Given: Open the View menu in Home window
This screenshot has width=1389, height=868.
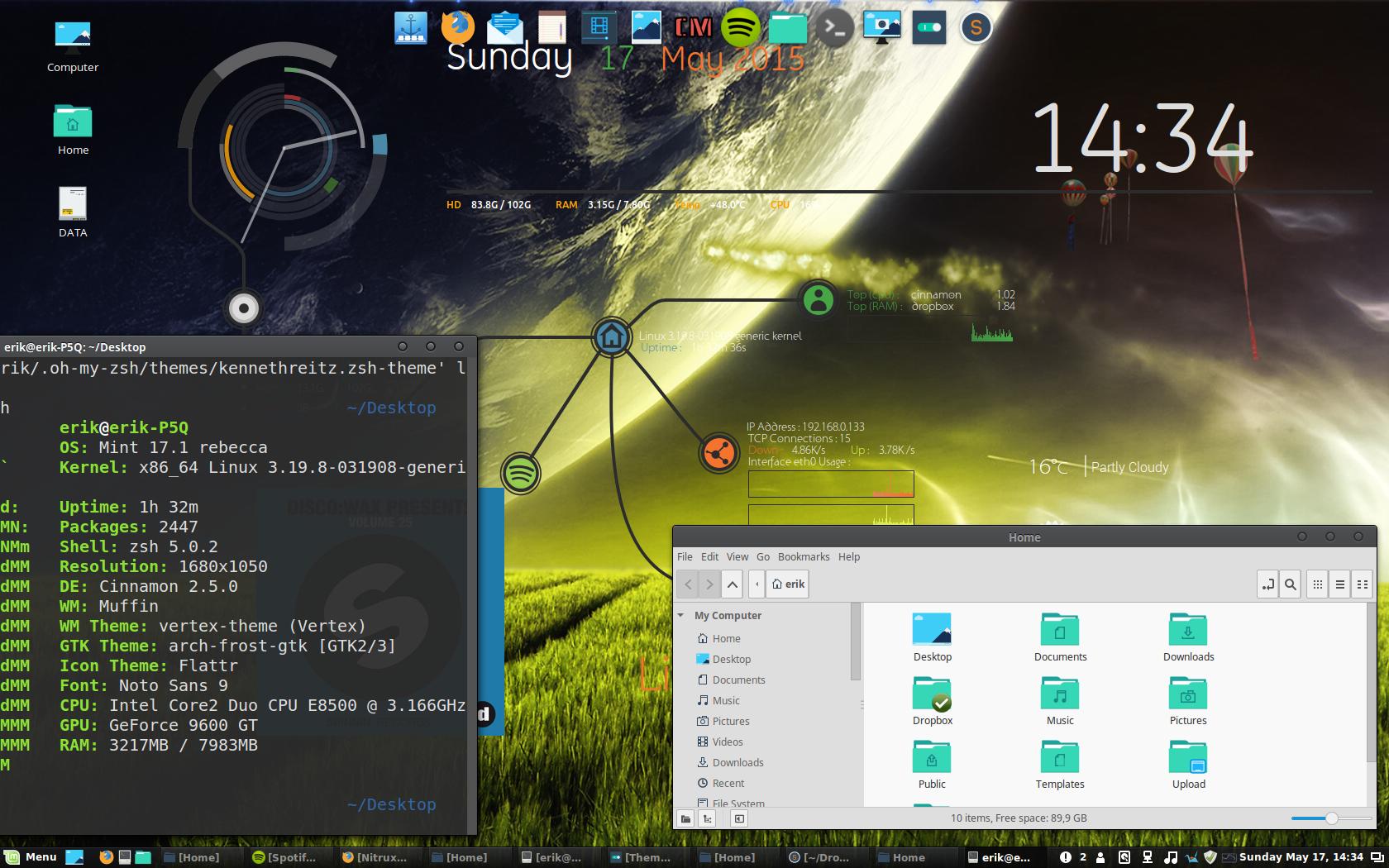Looking at the screenshot, I should tap(737, 557).
